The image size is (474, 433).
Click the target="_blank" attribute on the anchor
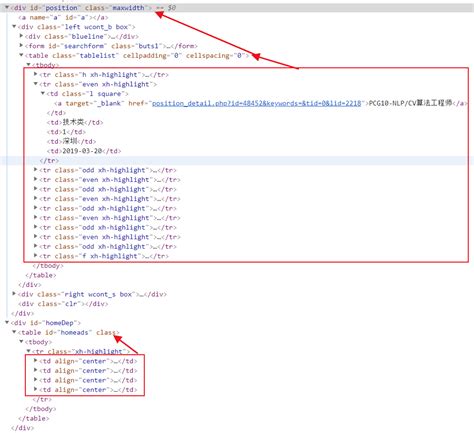pyautogui.click(x=95, y=103)
